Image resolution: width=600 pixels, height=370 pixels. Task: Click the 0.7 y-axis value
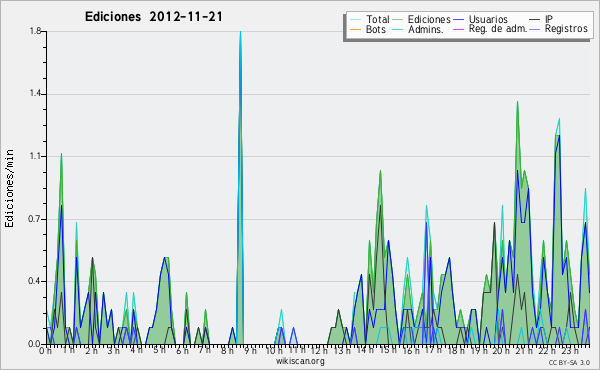(x=35, y=219)
